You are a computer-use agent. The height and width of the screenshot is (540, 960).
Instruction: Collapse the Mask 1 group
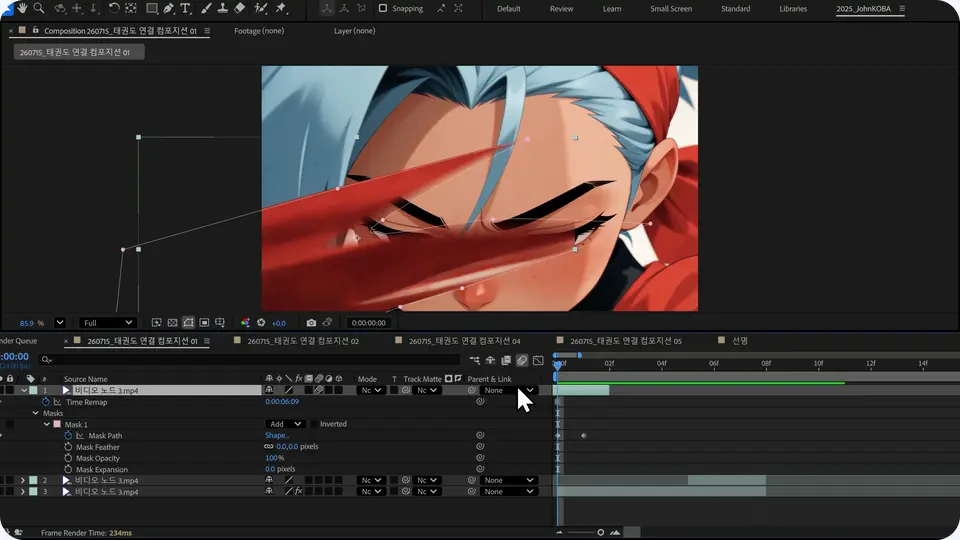pyautogui.click(x=47, y=424)
